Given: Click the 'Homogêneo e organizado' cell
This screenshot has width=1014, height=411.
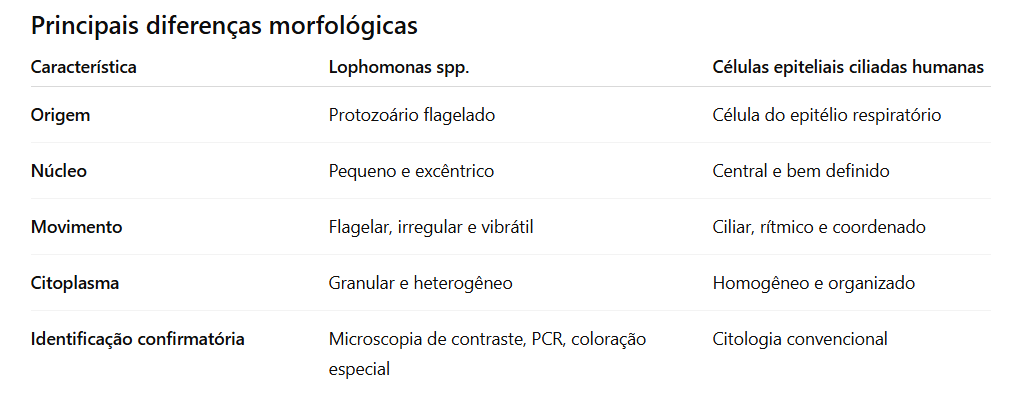Looking at the screenshot, I should [814, 283].
